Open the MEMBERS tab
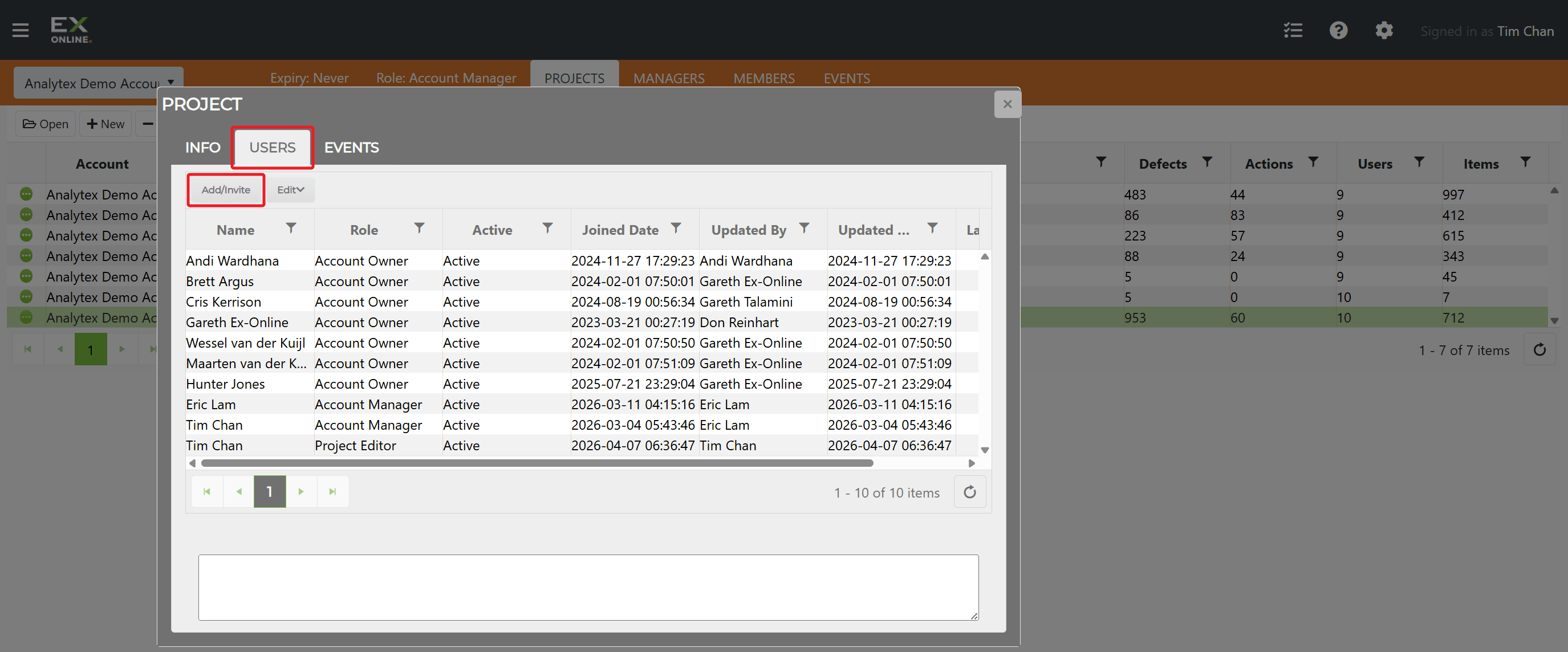 pos(764,79)
